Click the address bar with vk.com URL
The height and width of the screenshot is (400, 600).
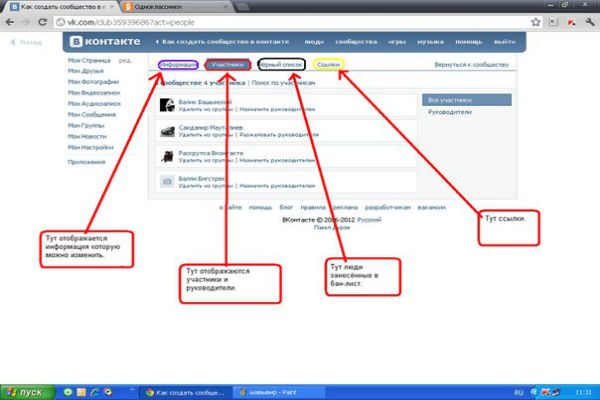[291, 22]
